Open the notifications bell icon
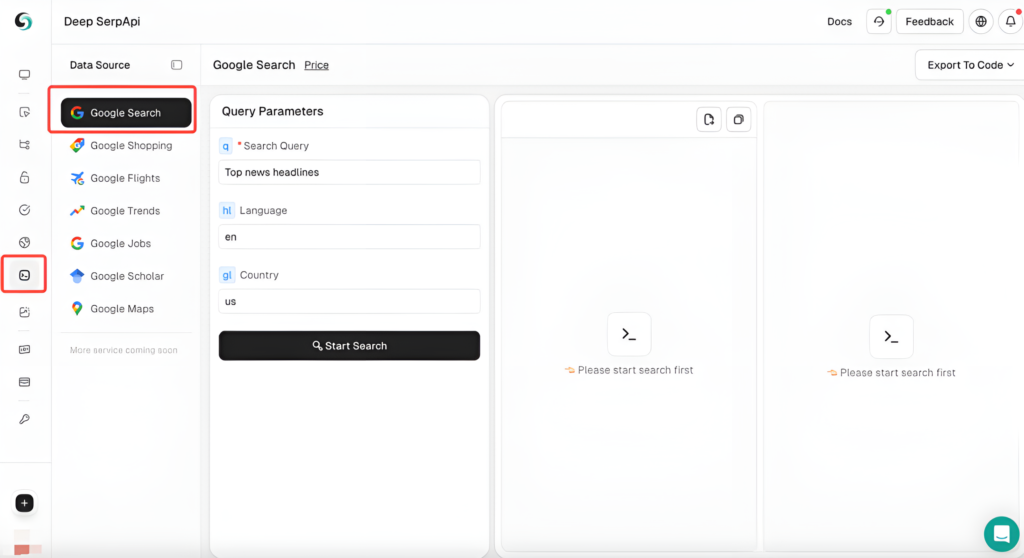 click(x=1010, y=22)
